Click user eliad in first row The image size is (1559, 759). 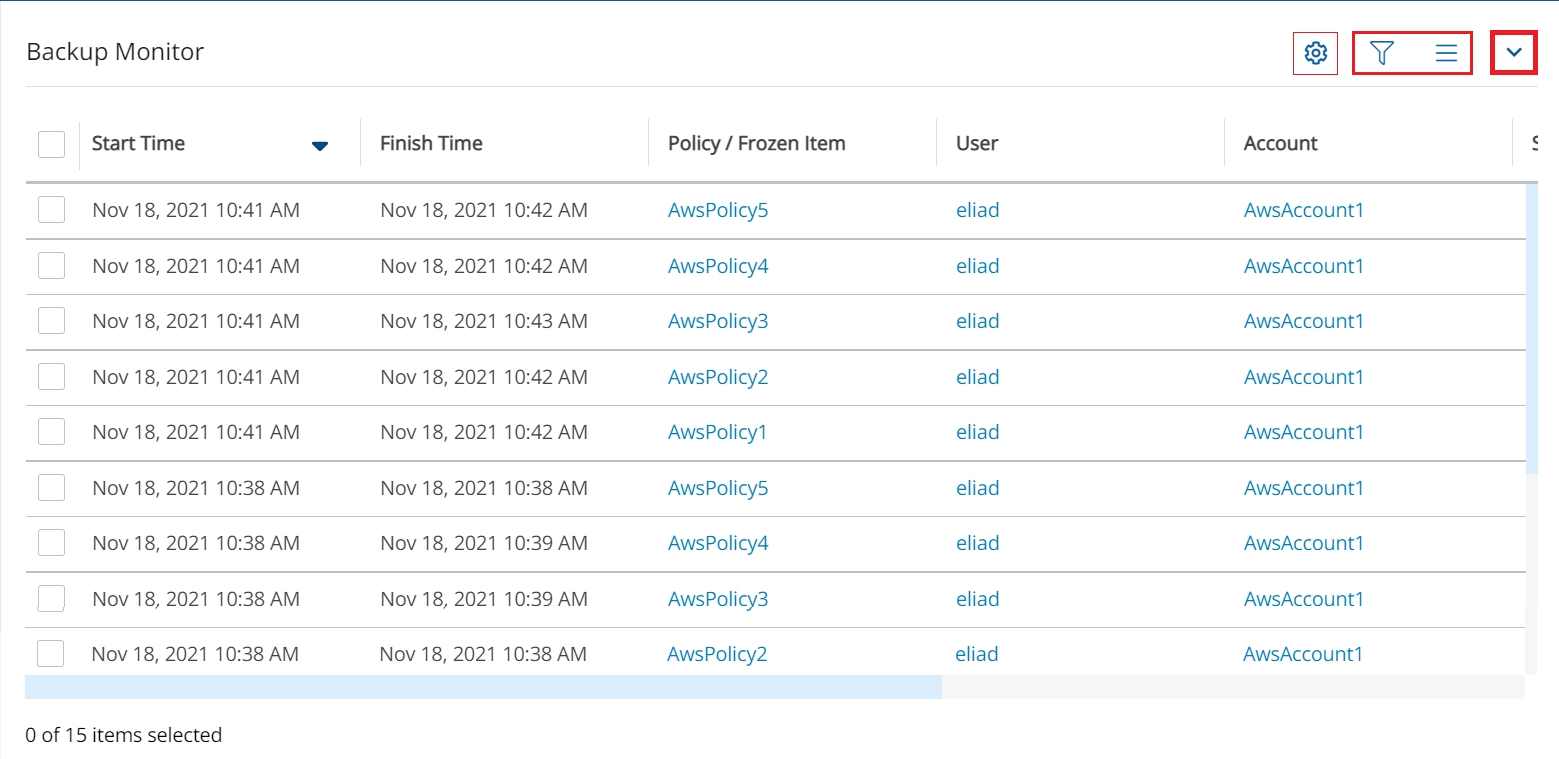click(977, 210)
